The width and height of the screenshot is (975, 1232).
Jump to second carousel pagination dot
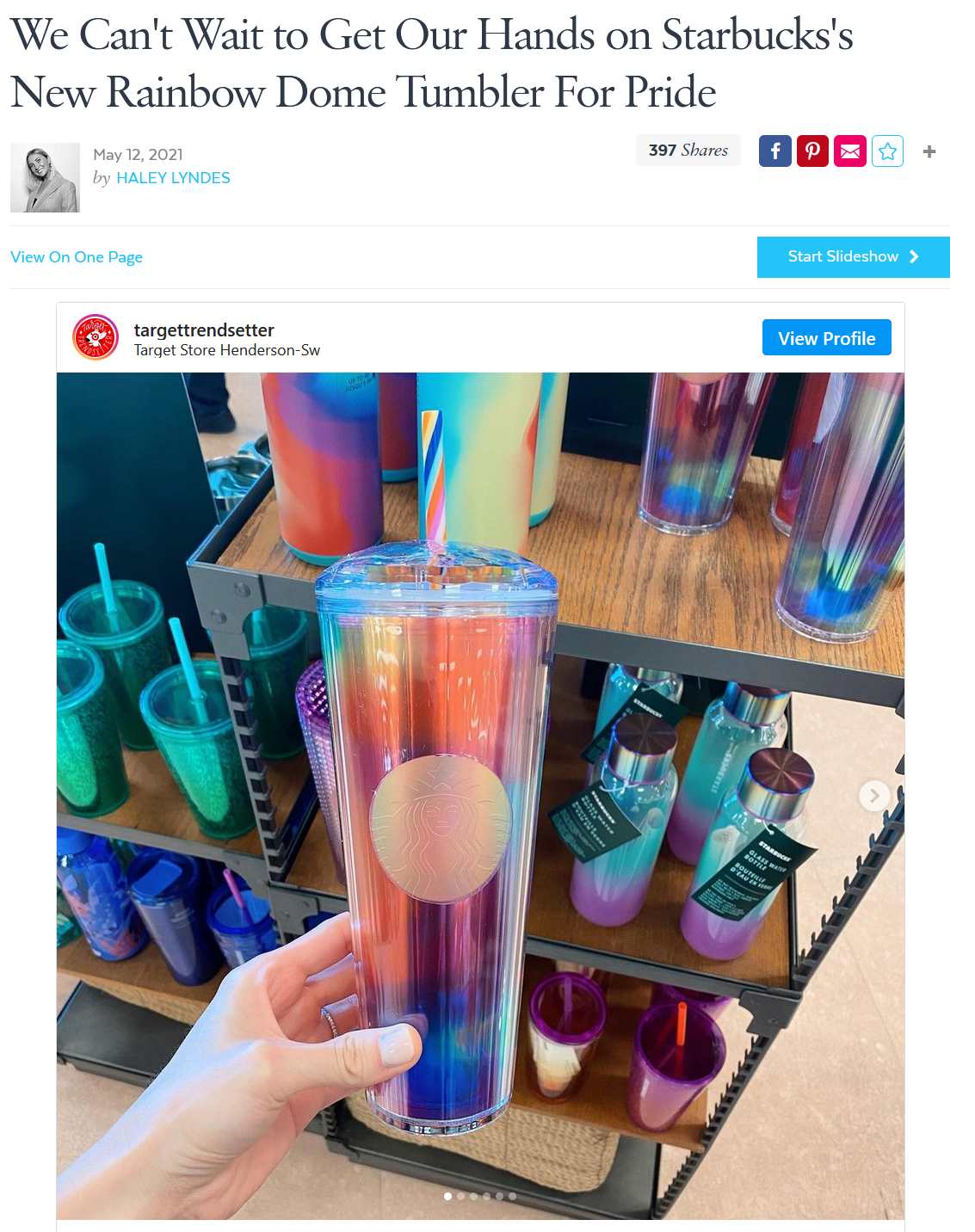[x=460, y=1196]
